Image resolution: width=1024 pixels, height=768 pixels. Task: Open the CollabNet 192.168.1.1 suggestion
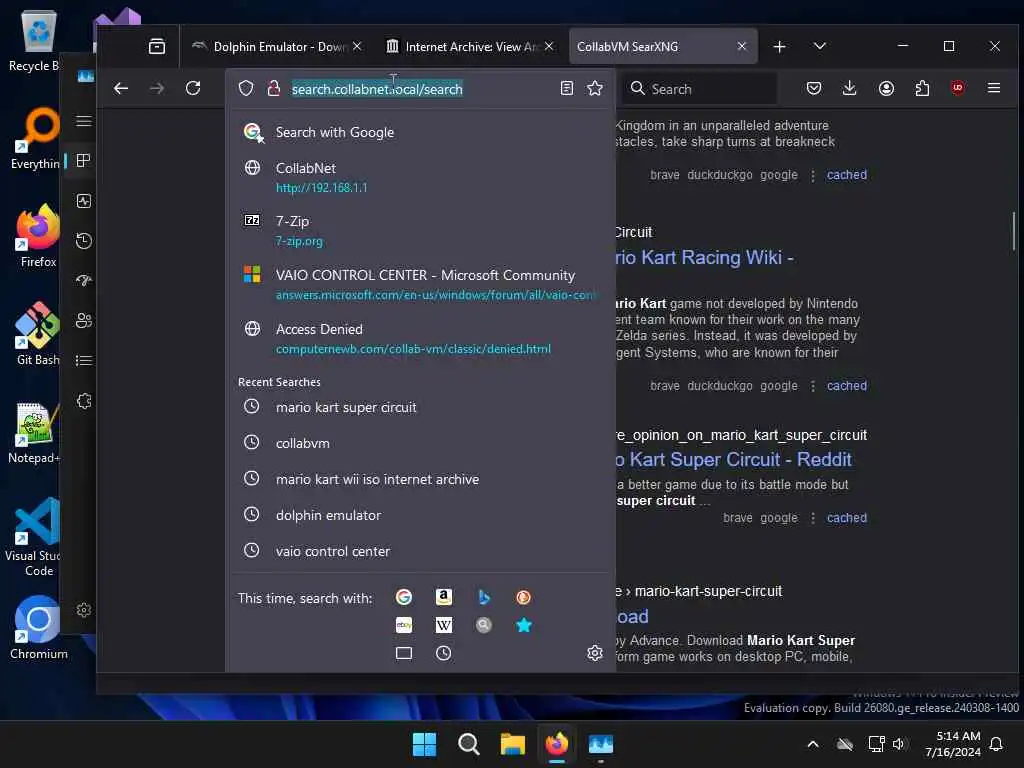[x=420, y=178]
